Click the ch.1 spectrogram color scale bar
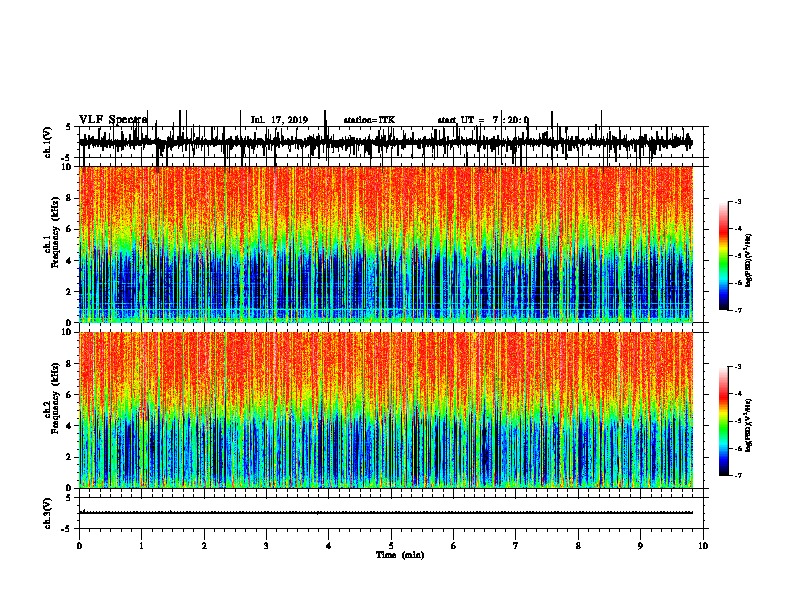792x612 pixels. (723, 256)
